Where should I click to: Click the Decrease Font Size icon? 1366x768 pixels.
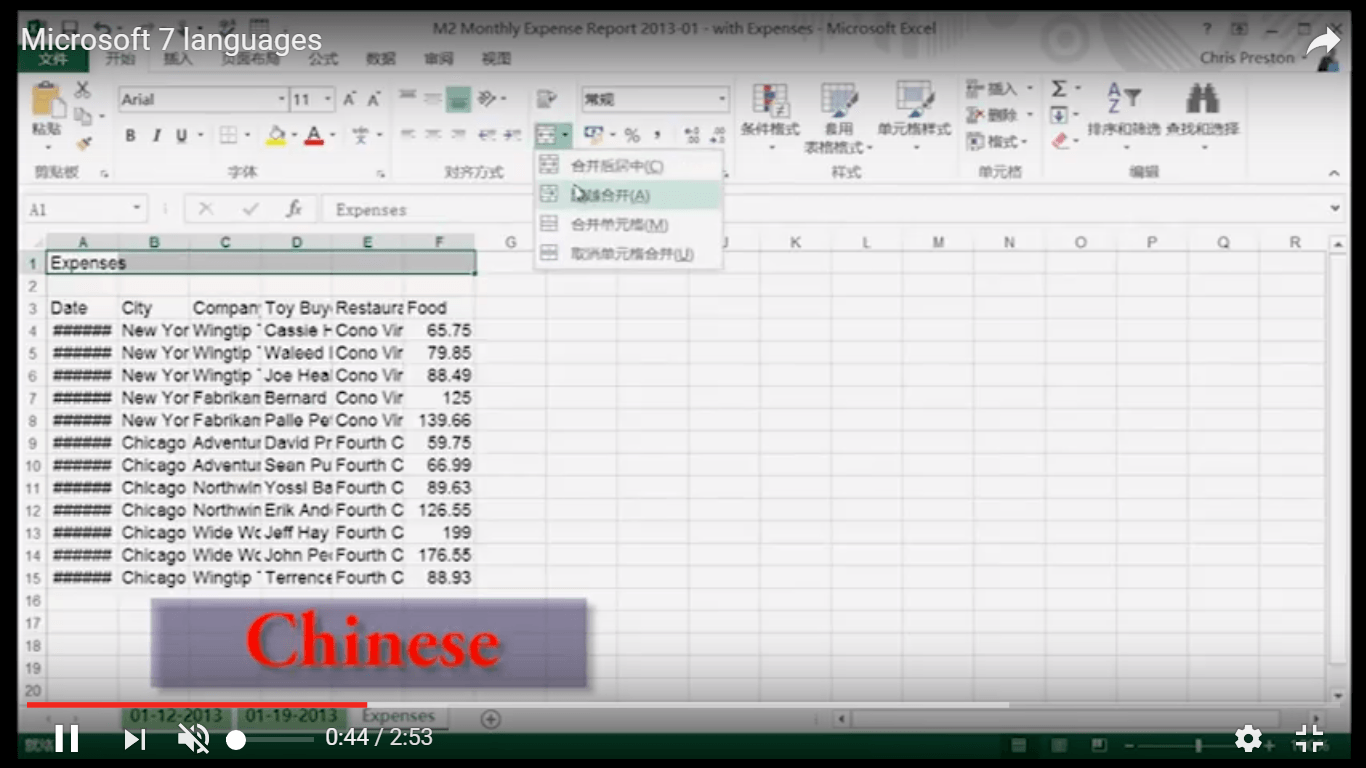[x=374, y=100]
